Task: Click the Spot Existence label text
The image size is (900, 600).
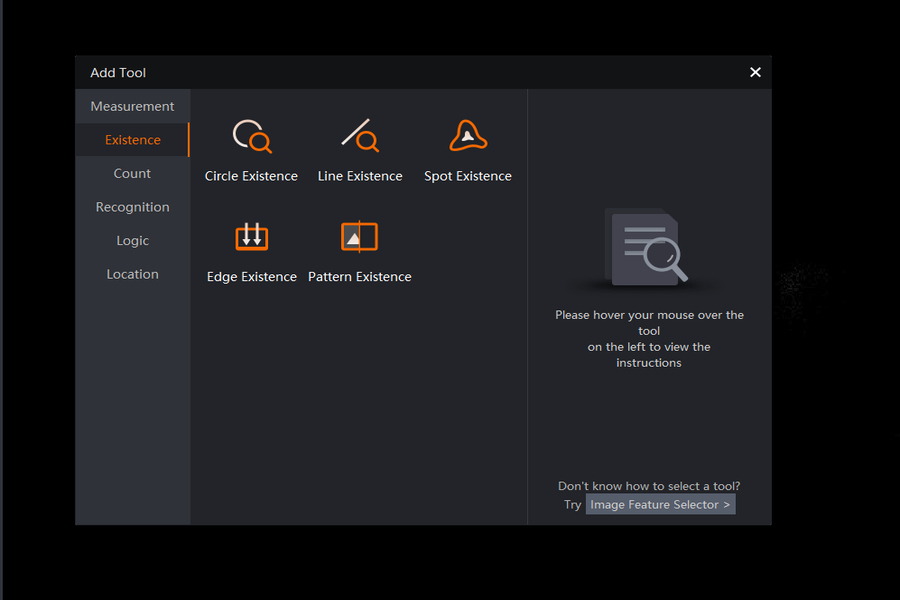Action: 468,176
